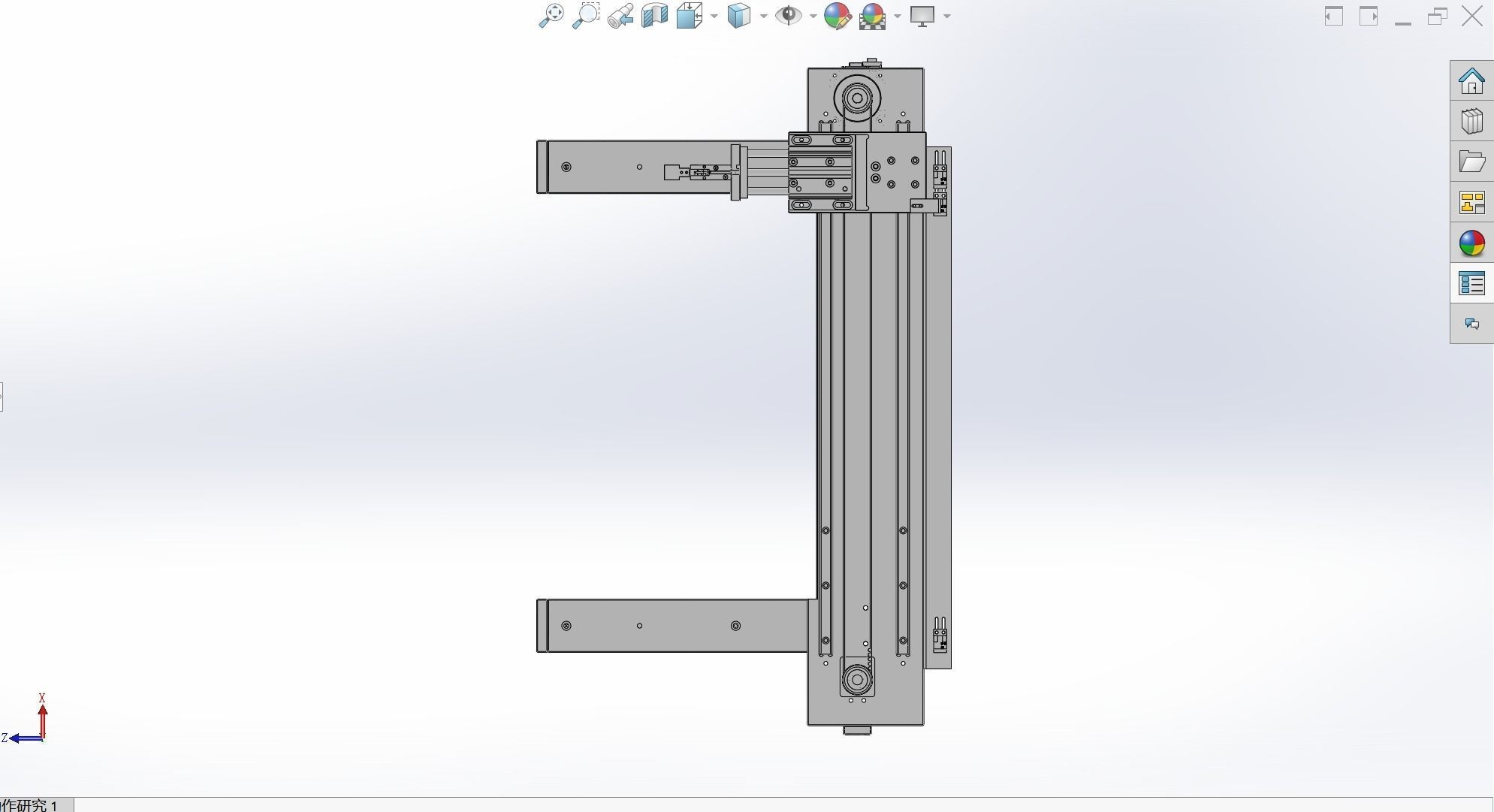Open View Palette task pane tab
1494x812 pixels.
pos(1471,203)
